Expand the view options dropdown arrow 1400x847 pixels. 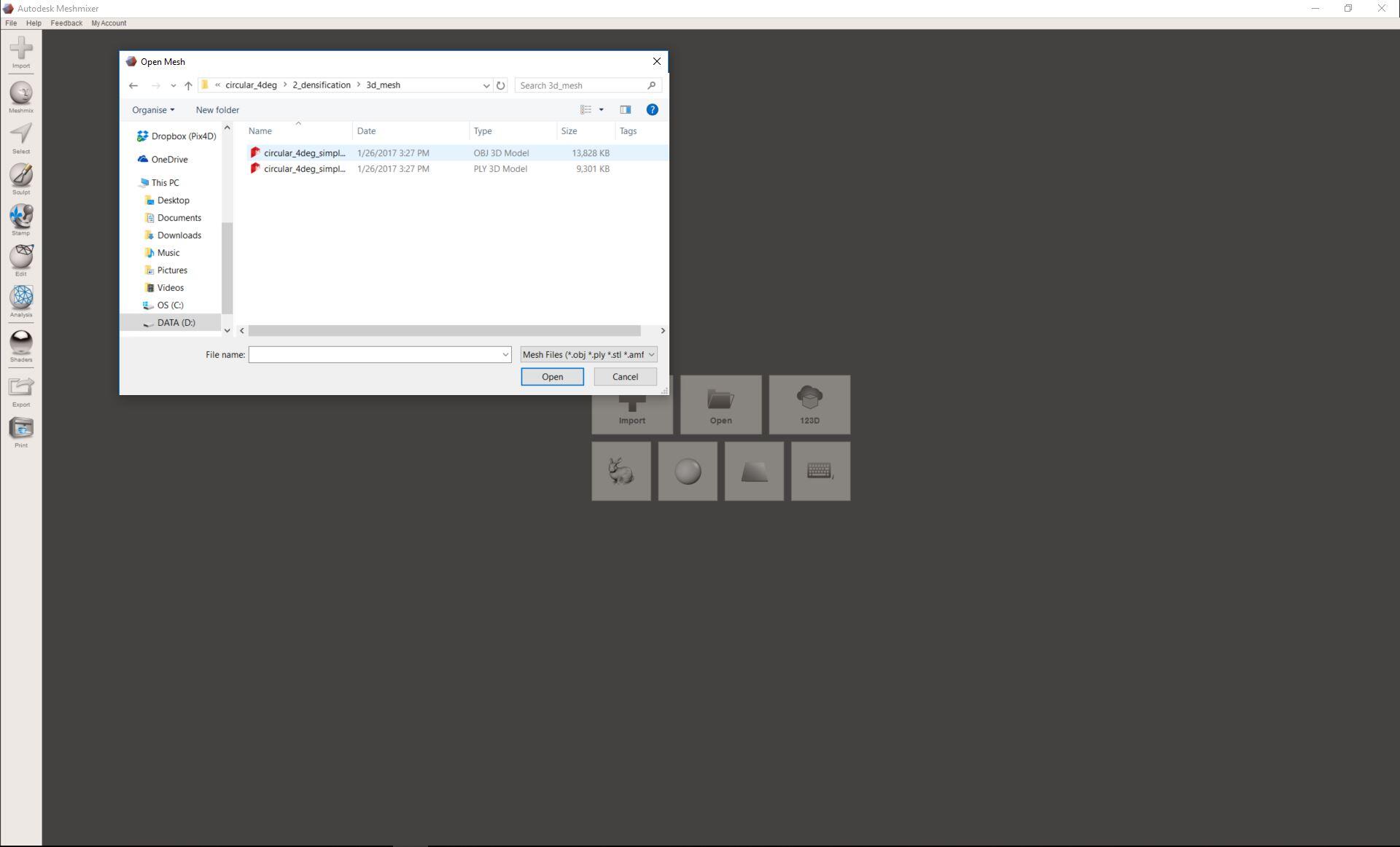point(602,110)
